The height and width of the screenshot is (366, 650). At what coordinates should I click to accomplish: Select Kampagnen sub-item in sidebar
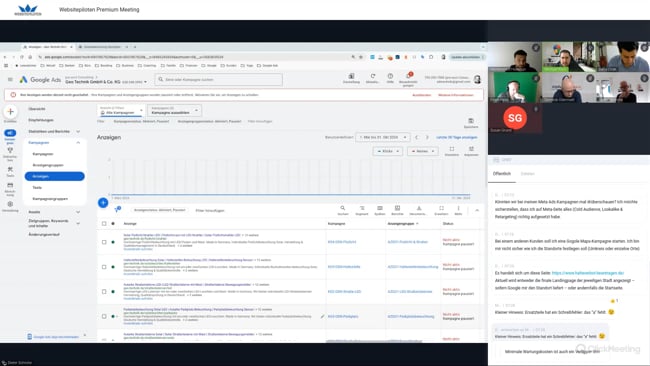(x=43, y=154)
